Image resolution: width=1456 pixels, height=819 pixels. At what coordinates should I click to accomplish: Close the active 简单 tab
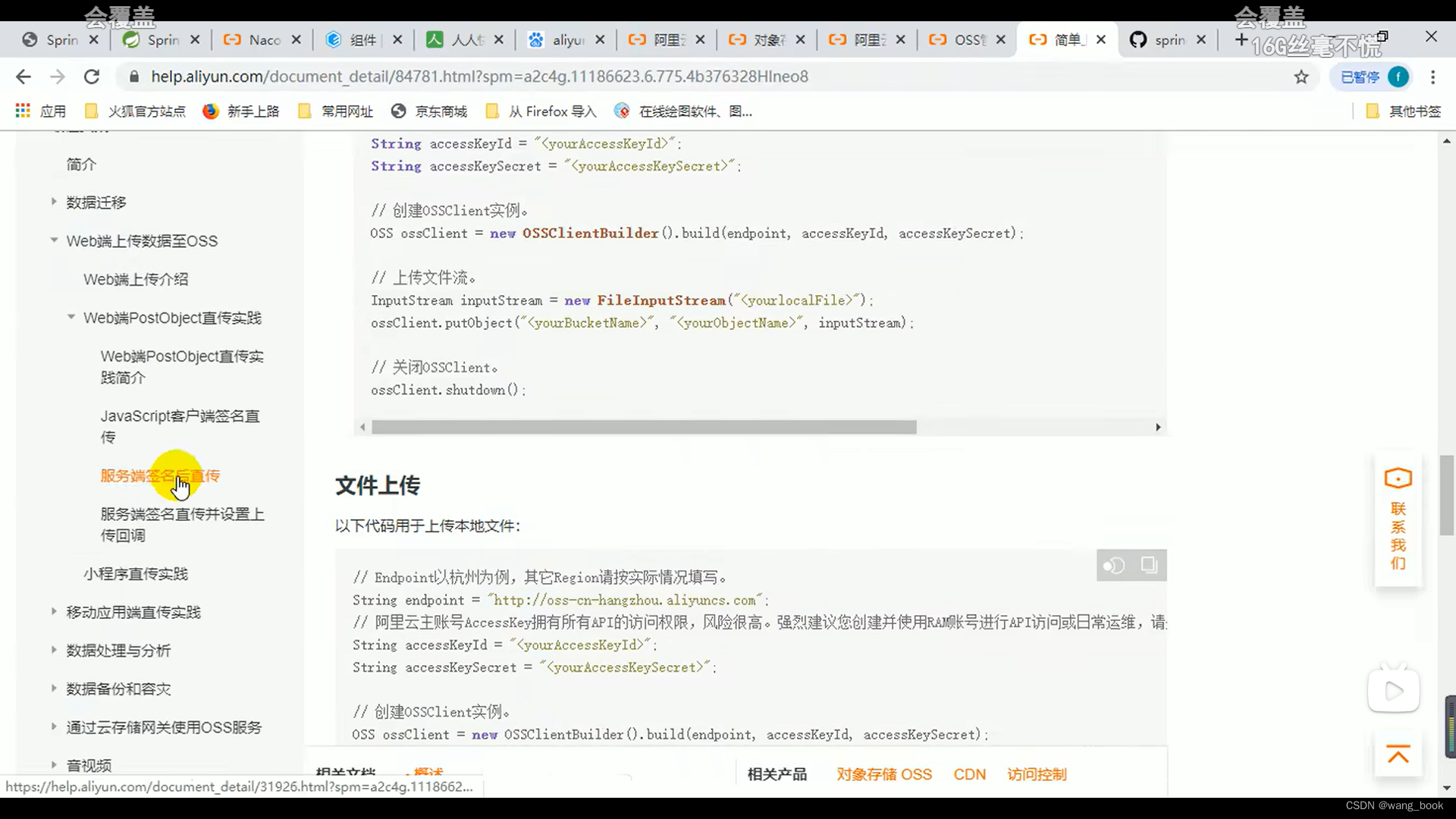pyautogui.click(x=1101, y=39)
